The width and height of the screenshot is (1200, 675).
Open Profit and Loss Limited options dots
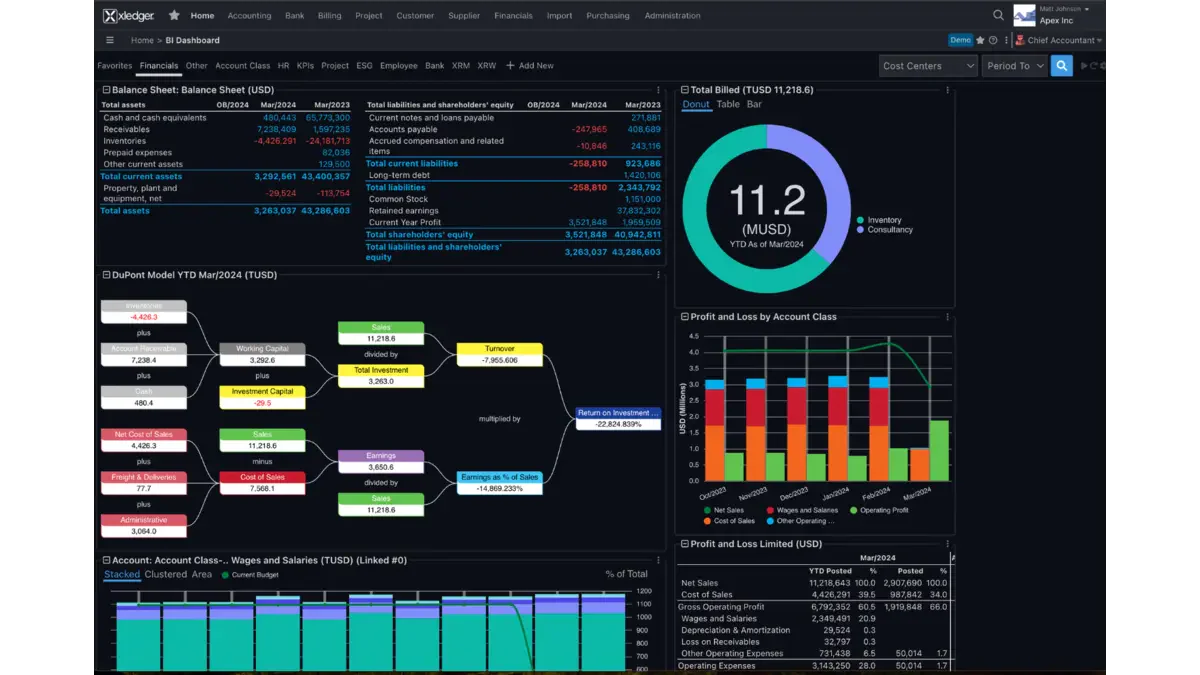click(x=946, y=544)
